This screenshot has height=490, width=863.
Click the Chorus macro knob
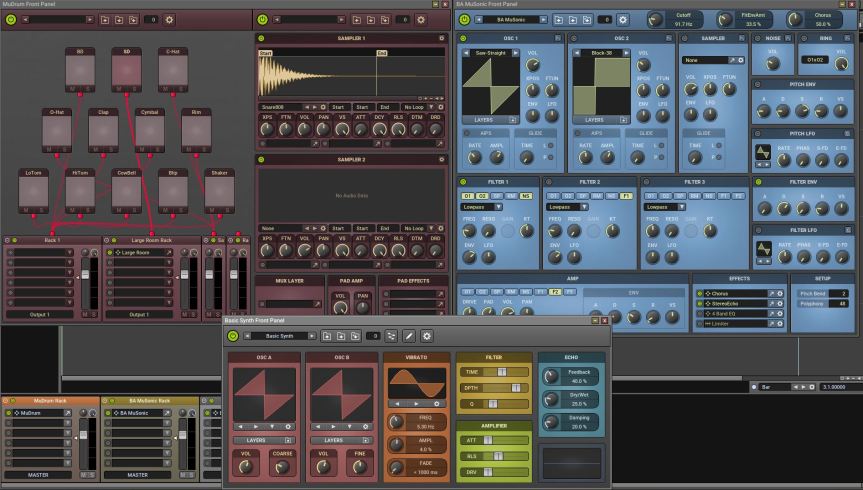point(794,20)
